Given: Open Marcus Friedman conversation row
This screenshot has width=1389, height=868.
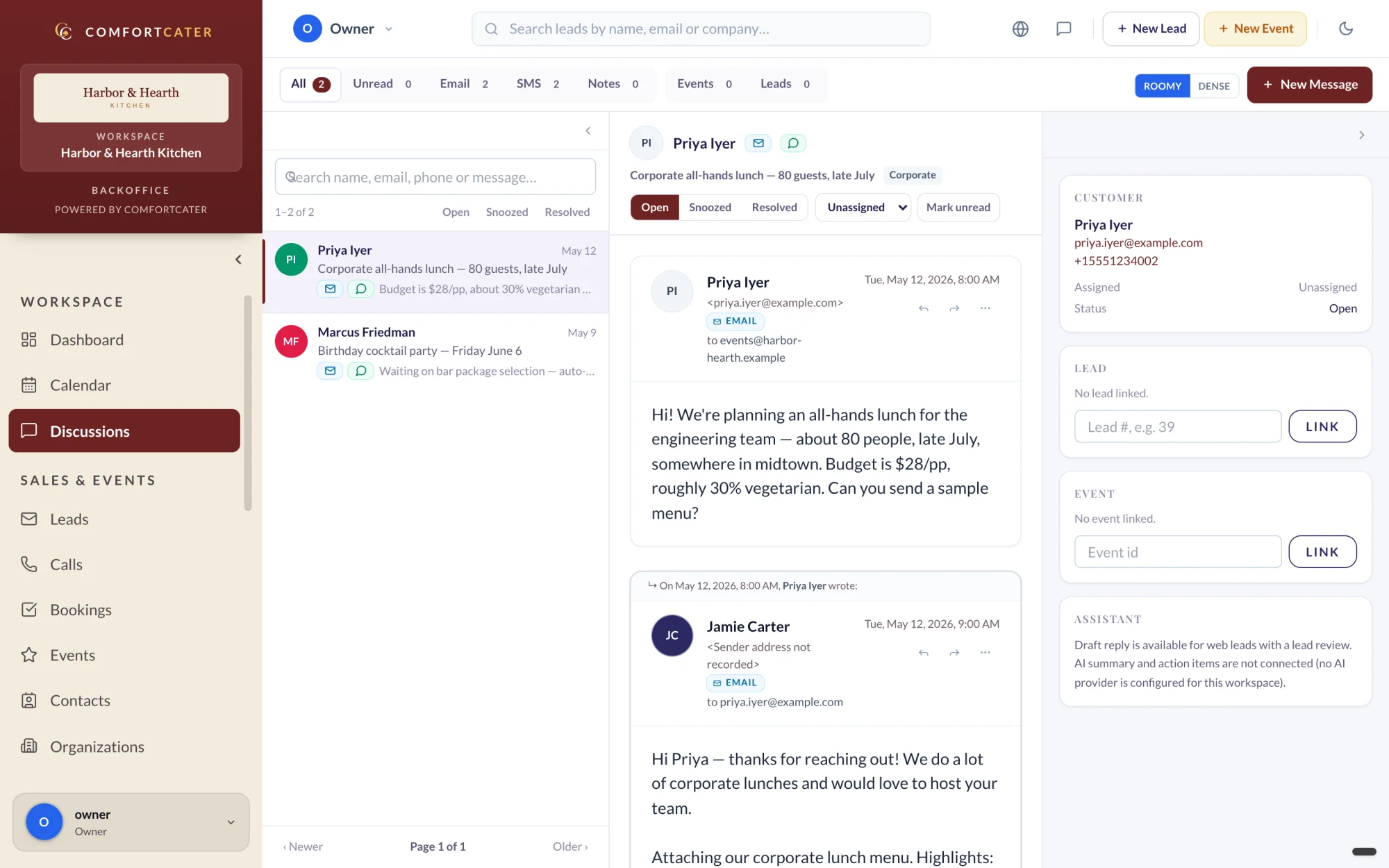Looking at the screenshot, I should [435, 352].
